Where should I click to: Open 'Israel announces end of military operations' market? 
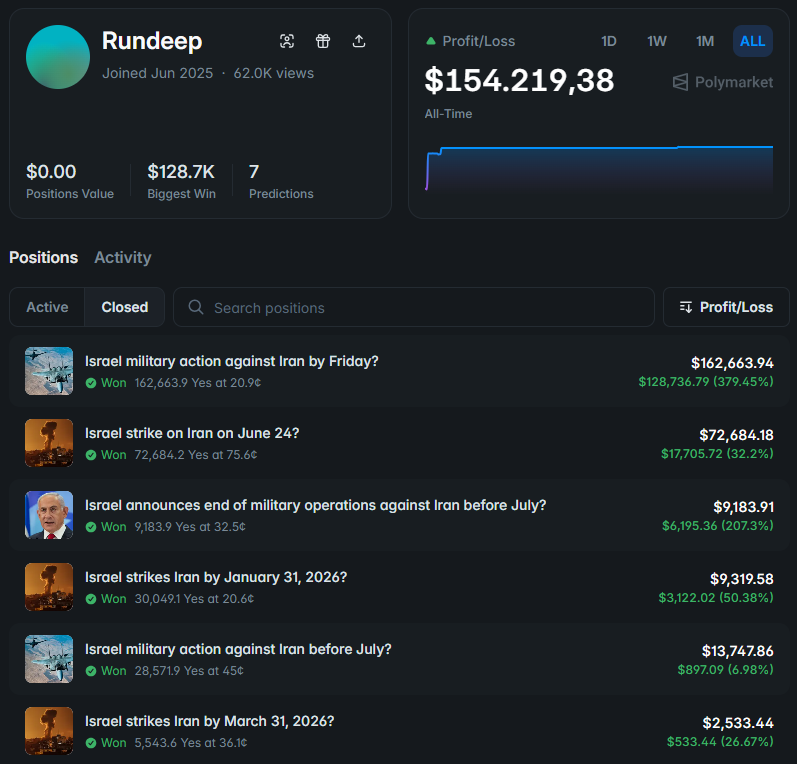(316, 505)
